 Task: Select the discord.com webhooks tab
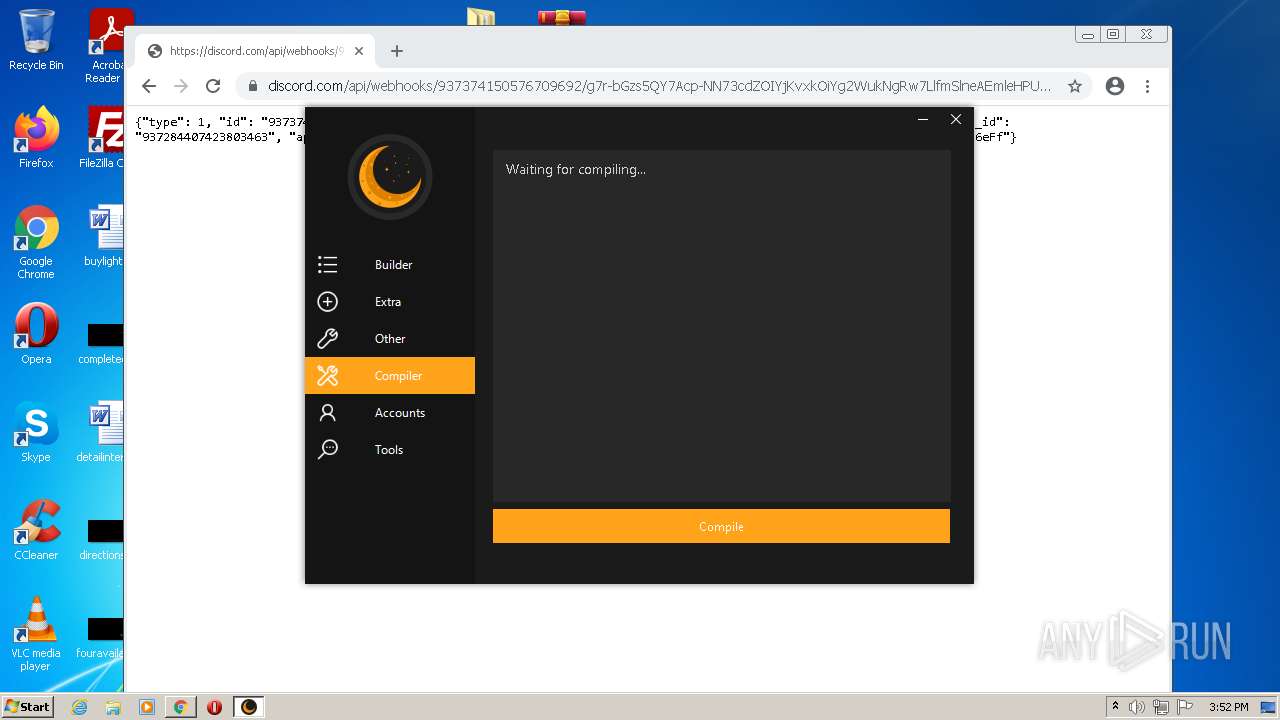pyautogui.click(x=255, y=51)
